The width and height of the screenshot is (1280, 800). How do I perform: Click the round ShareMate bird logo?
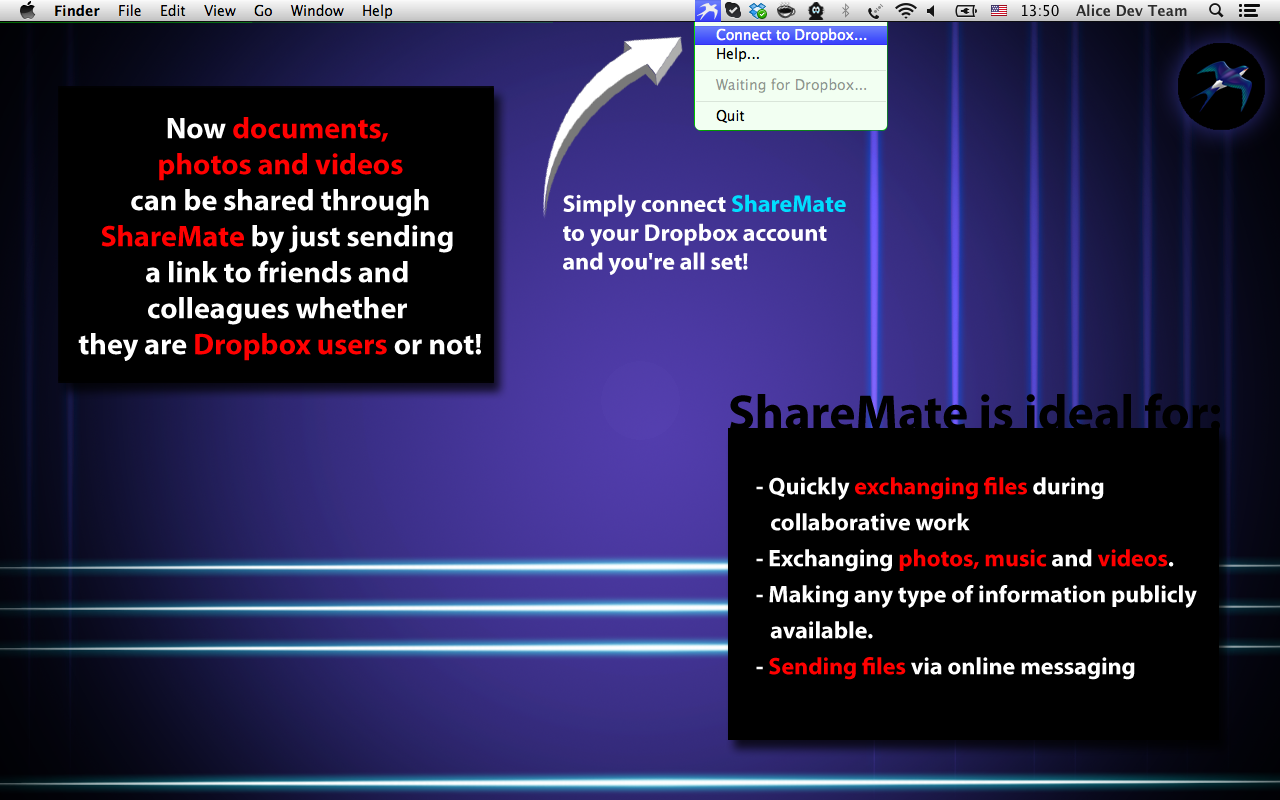click(x=1221, y=87)
